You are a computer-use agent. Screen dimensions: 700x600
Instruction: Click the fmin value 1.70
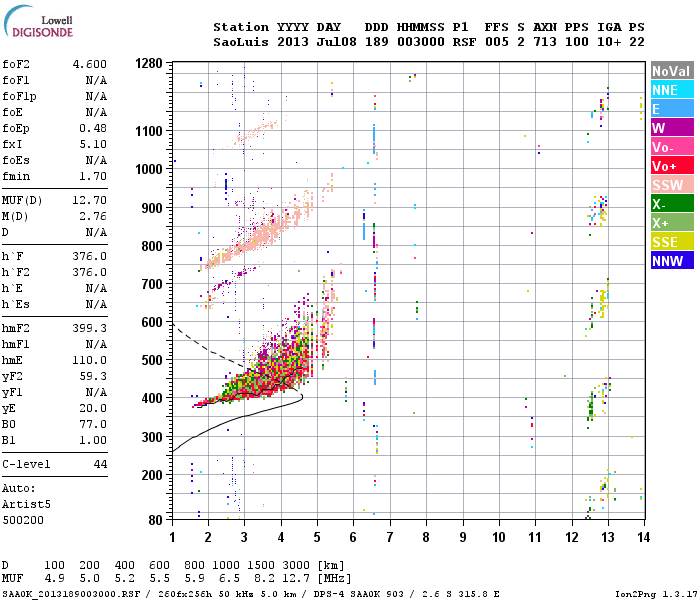click(x=93, y=176)
